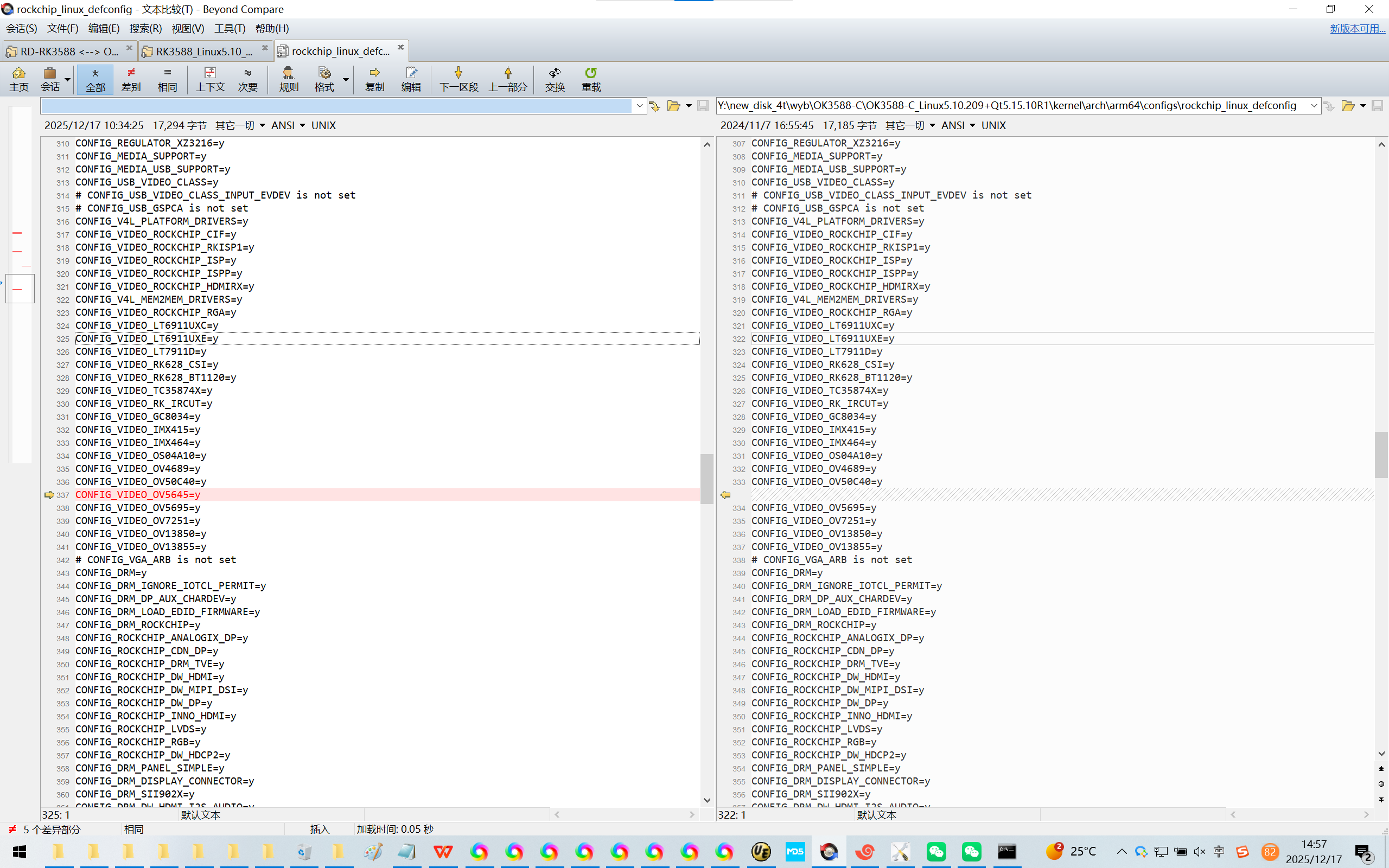The image size is (1389, 868).
Task: Toggle Show All (全部) display filter
Action: [x=95, y=79]
